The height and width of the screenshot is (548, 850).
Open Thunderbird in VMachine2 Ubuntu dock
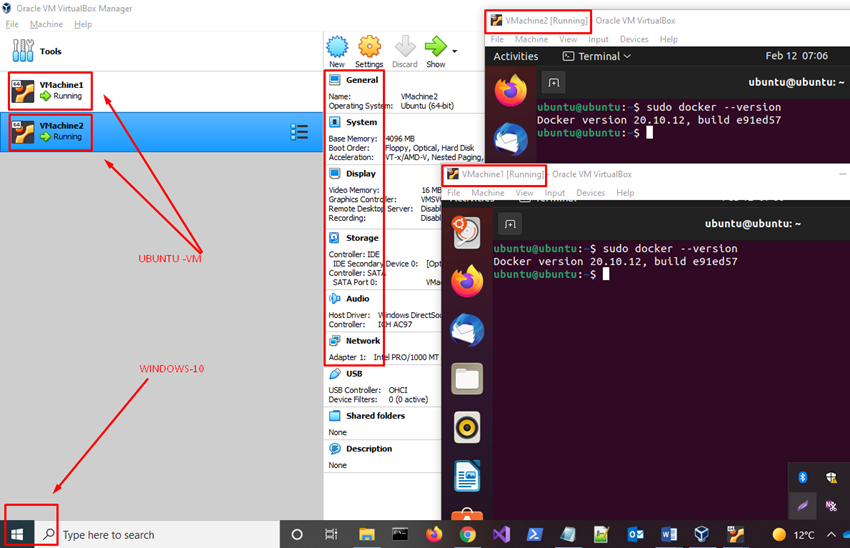(x=511, y=138)
